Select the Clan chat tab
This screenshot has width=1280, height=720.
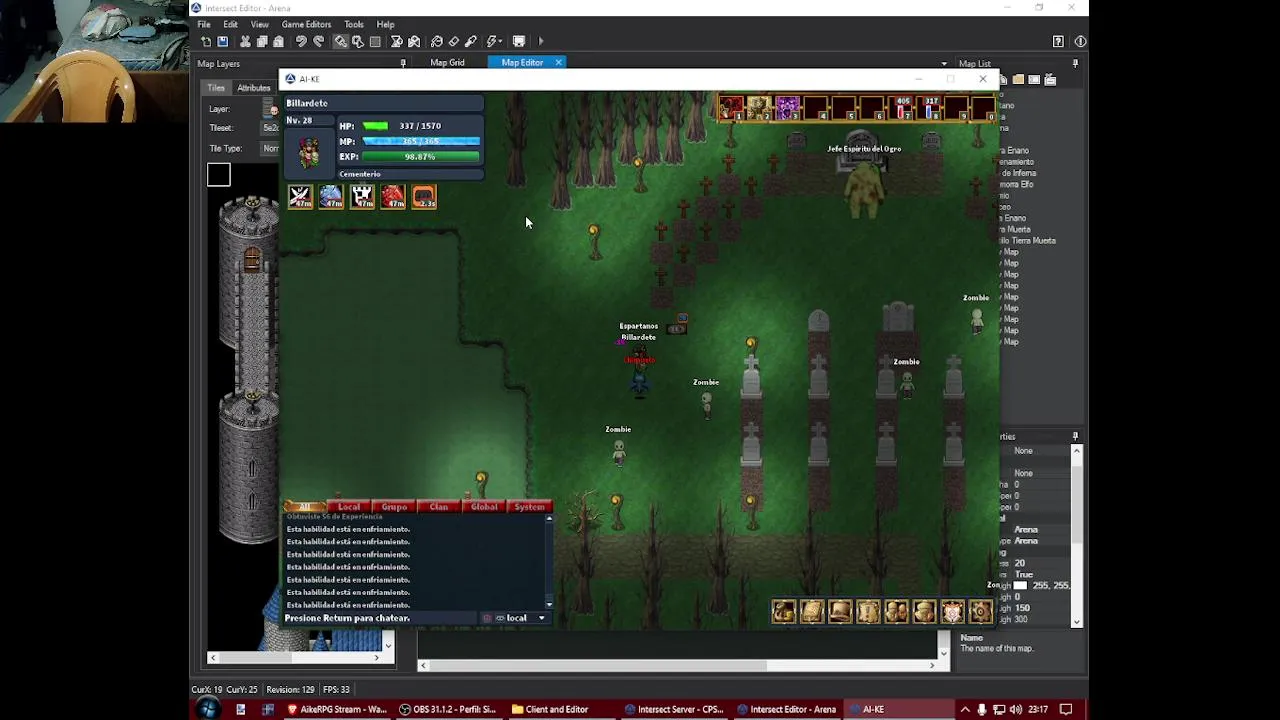(439, 507)
